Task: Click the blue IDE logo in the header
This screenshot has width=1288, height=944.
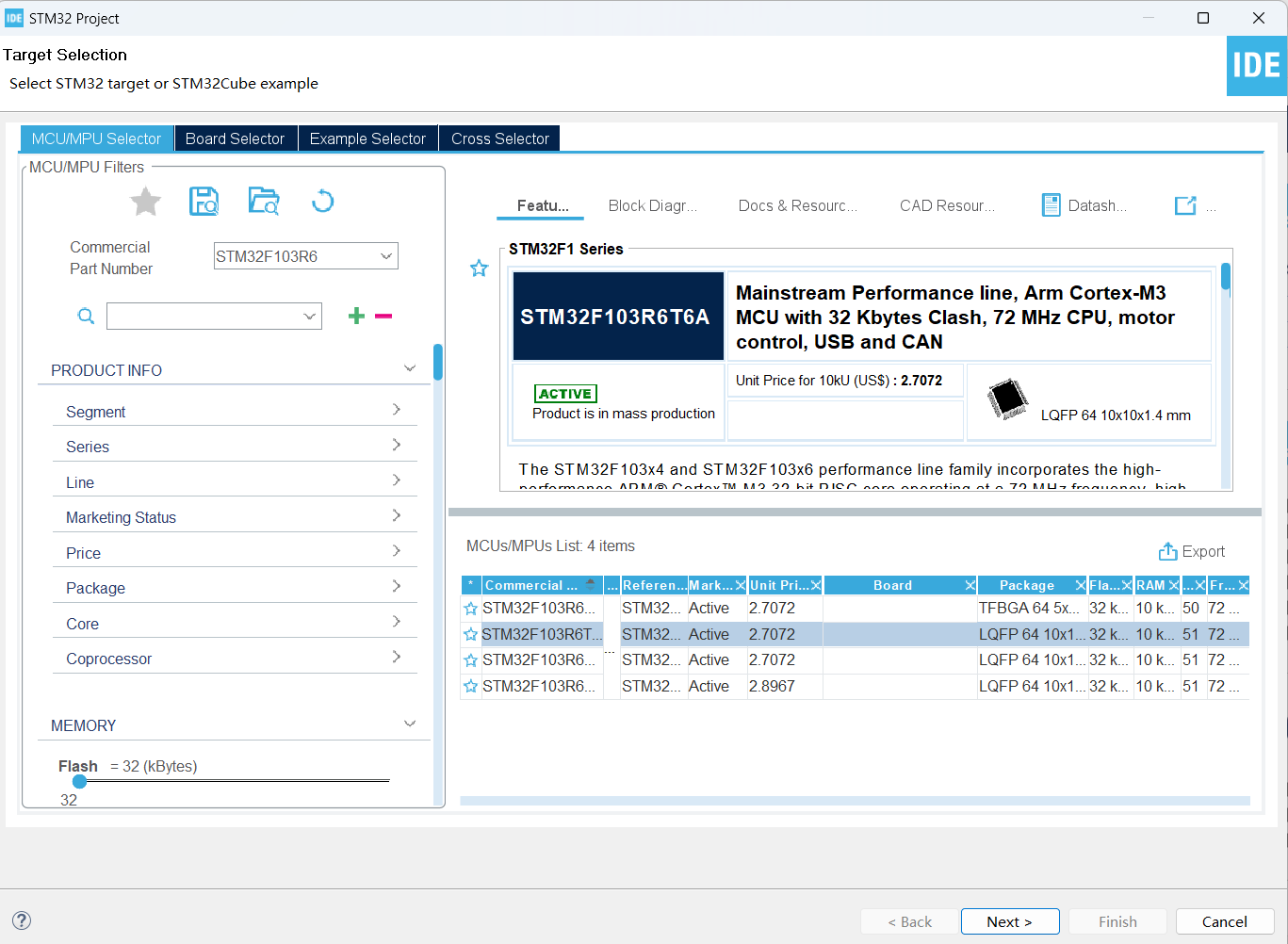Action: (x=1256, y=66)
